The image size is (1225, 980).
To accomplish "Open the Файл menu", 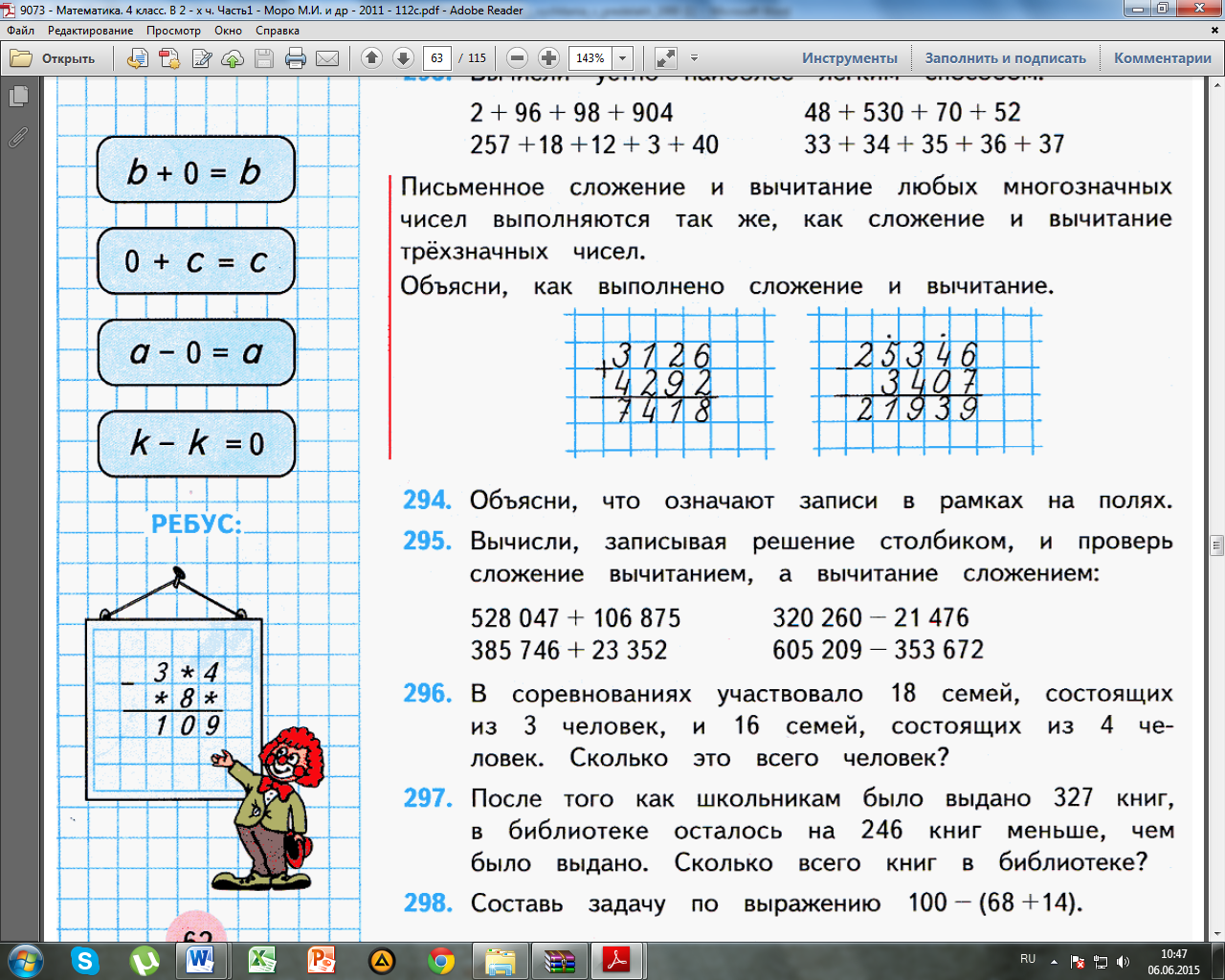I will pyautogui.click(x=21, y=31).
